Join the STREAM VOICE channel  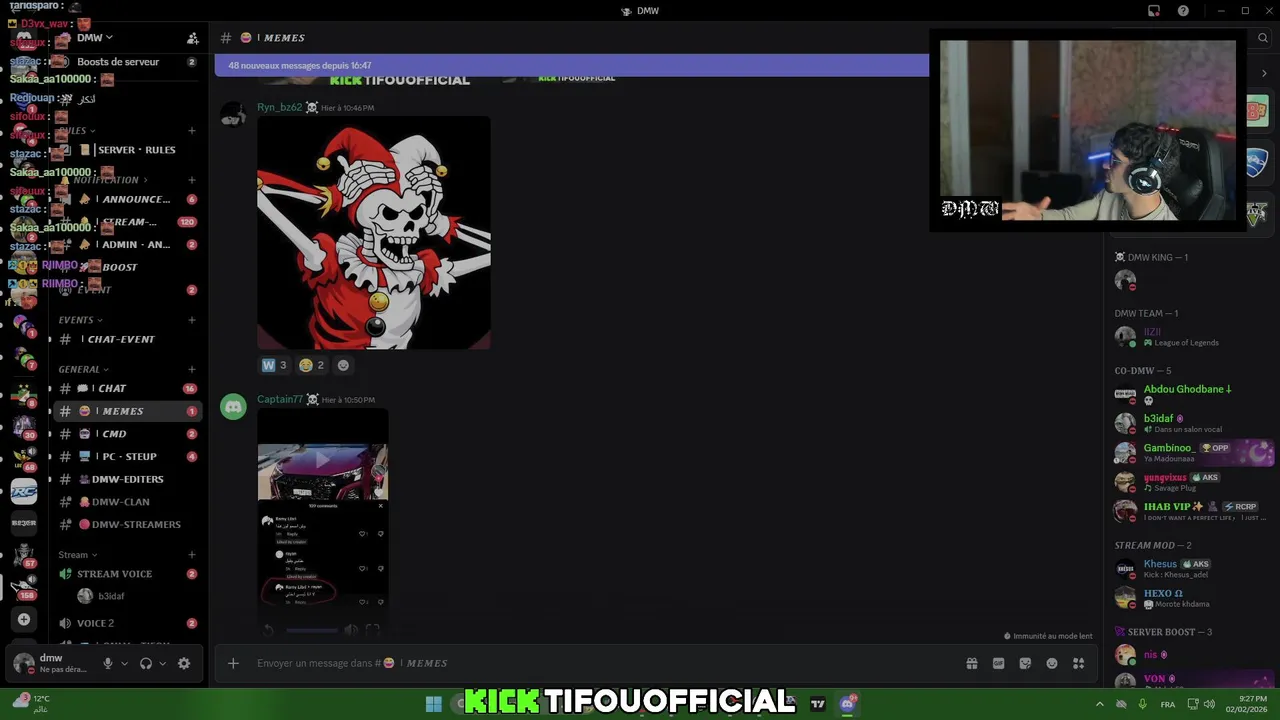pyautogui.click(x=127, y=574)
